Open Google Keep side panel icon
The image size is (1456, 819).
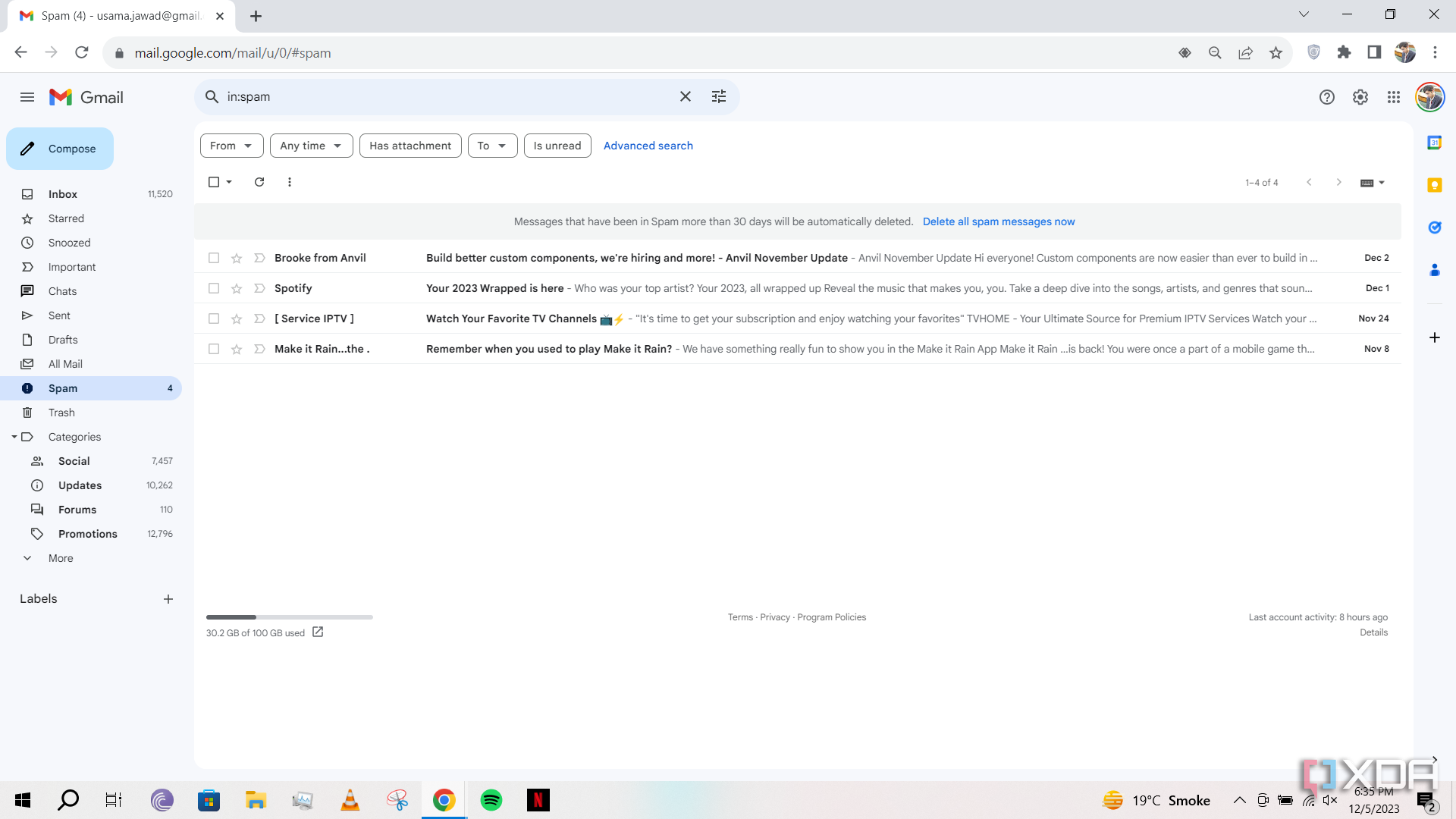pos(1435,185)
